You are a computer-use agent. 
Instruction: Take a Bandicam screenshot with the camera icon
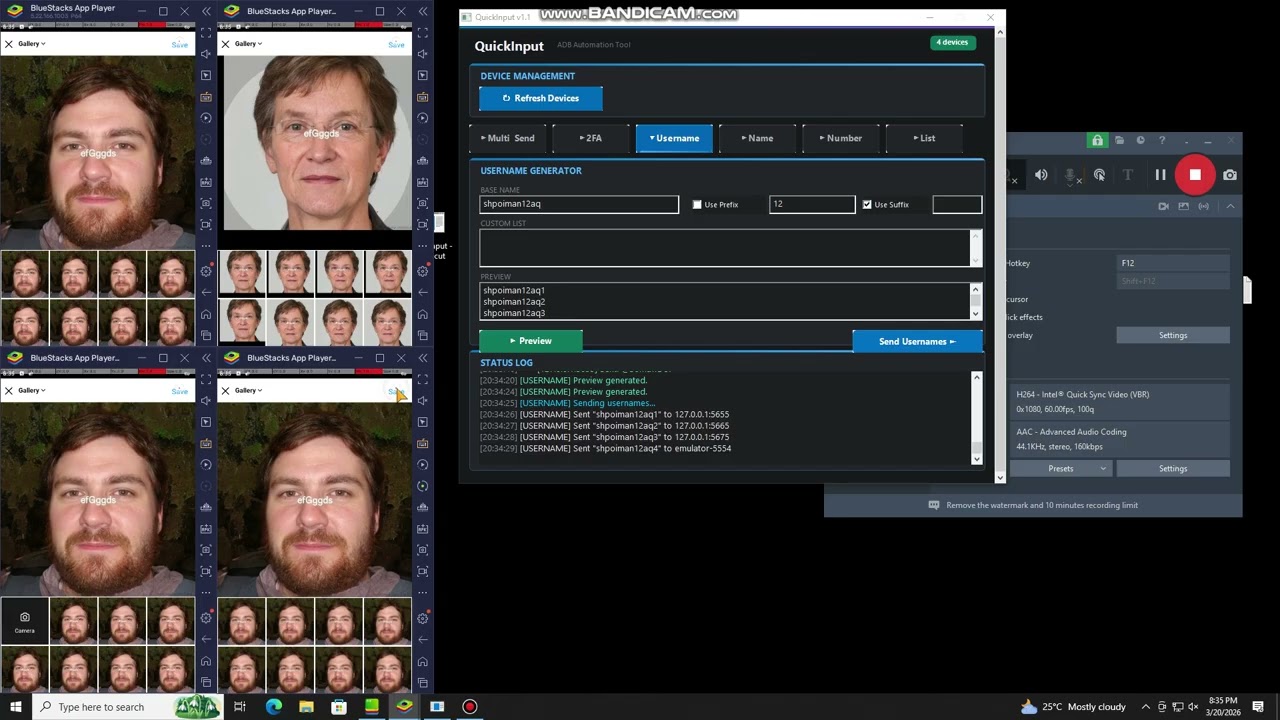click(x=1230, y=175)
